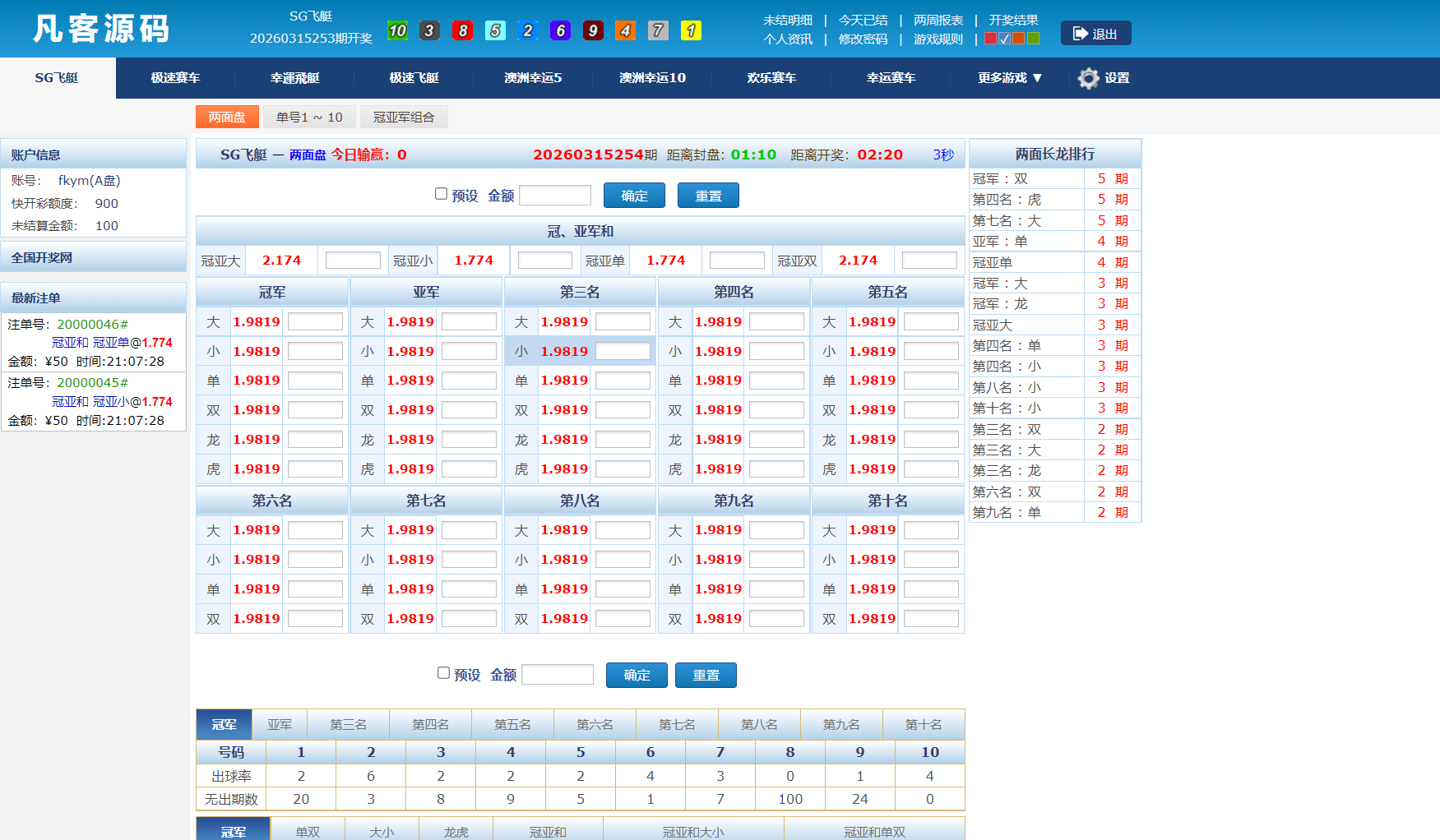Click the yellow number 1 result ball
The height and width of the screenshot is (840, 1440).
[x=692, y=29]
